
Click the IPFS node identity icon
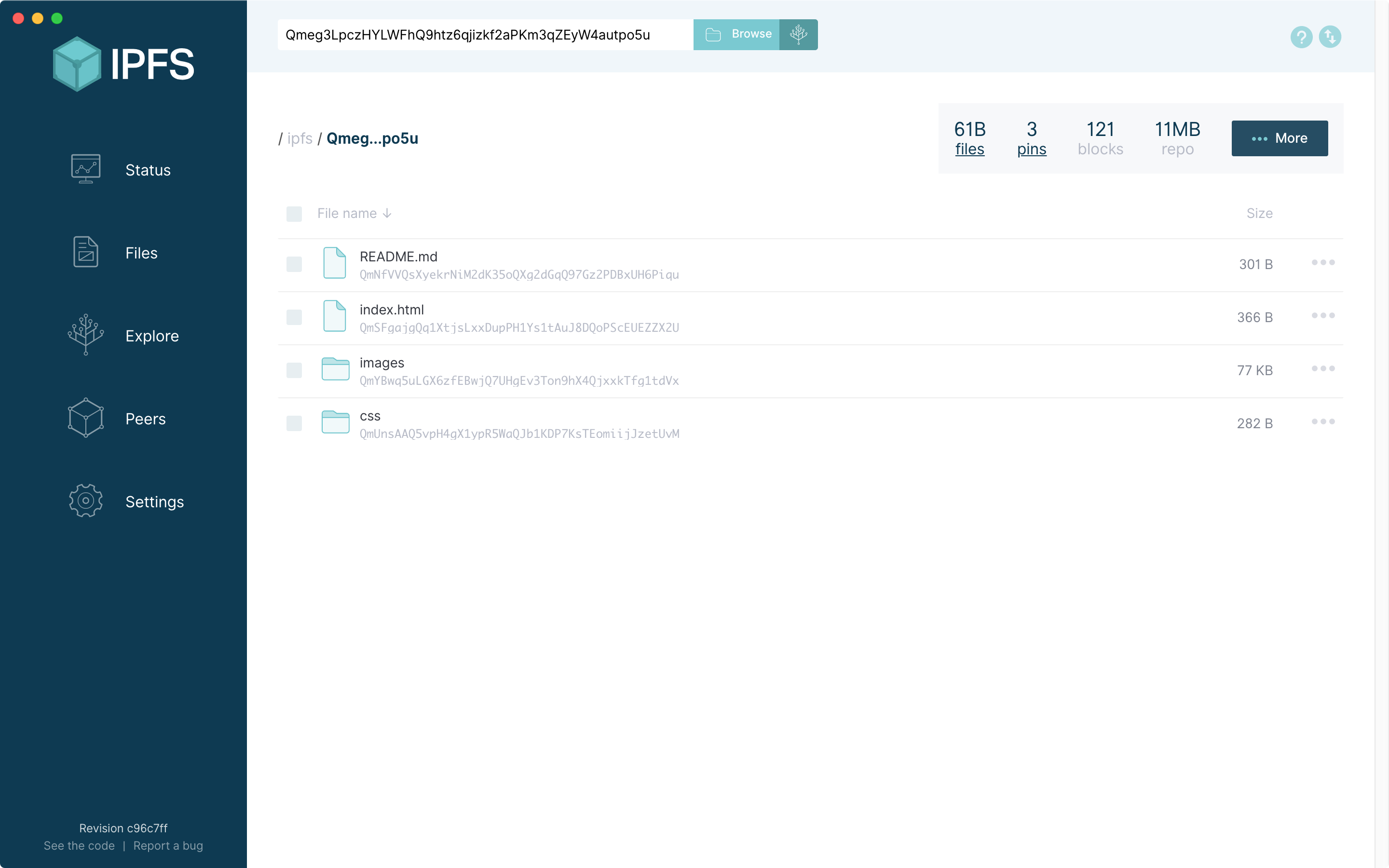click(1330, 35)
